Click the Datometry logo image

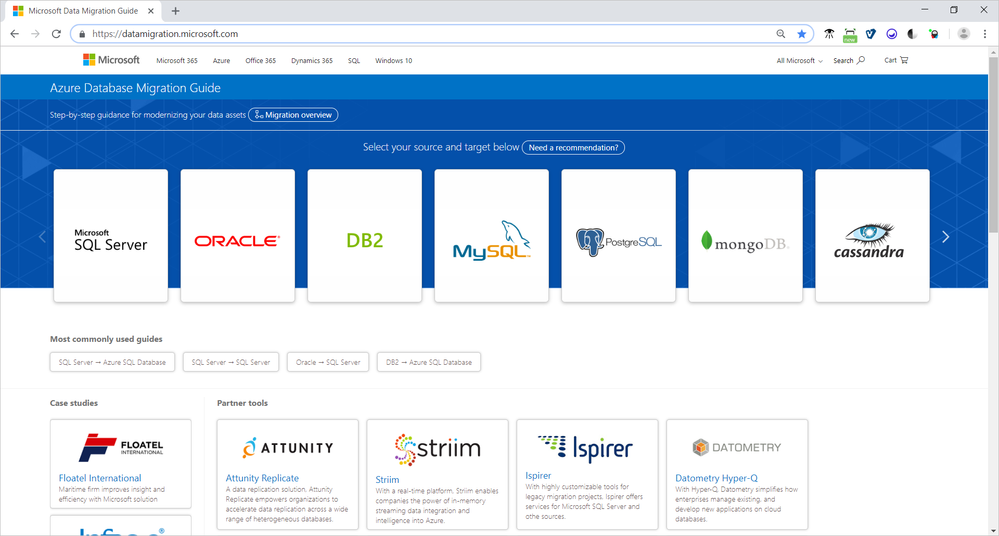pyautogui.click(x=737, y=447)
